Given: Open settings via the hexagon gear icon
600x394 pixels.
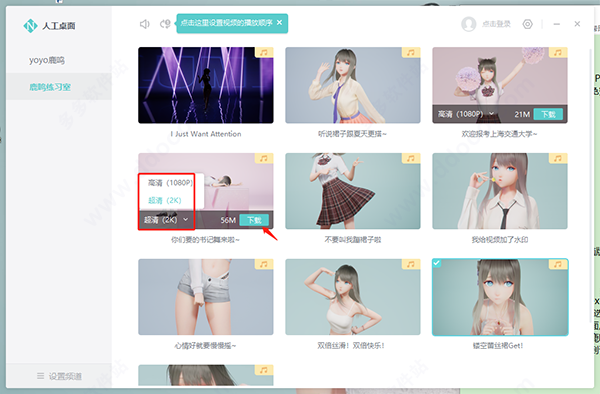Looking at the screenshot, I should coord(527,24).
